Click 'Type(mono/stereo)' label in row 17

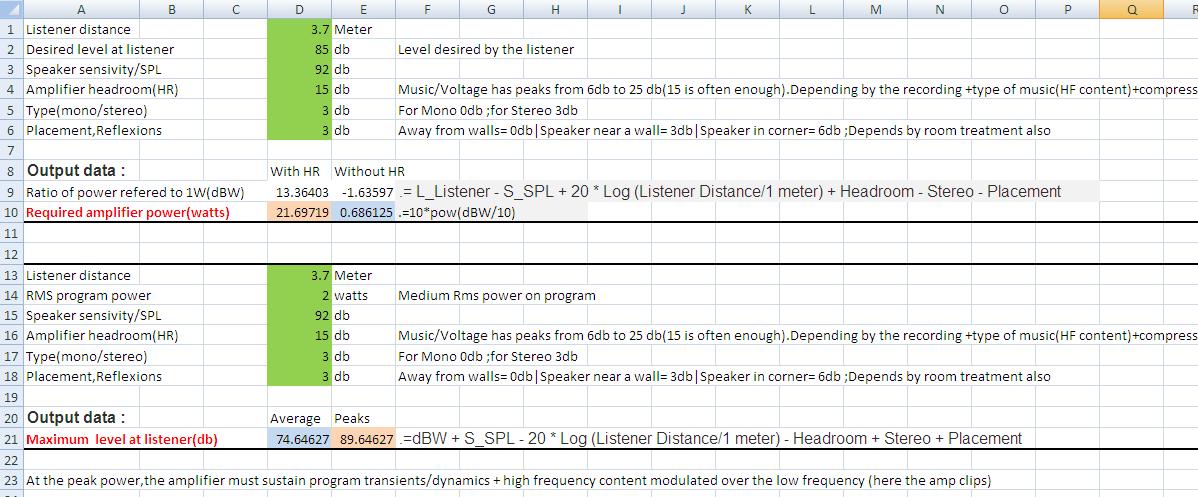point(86,356)
